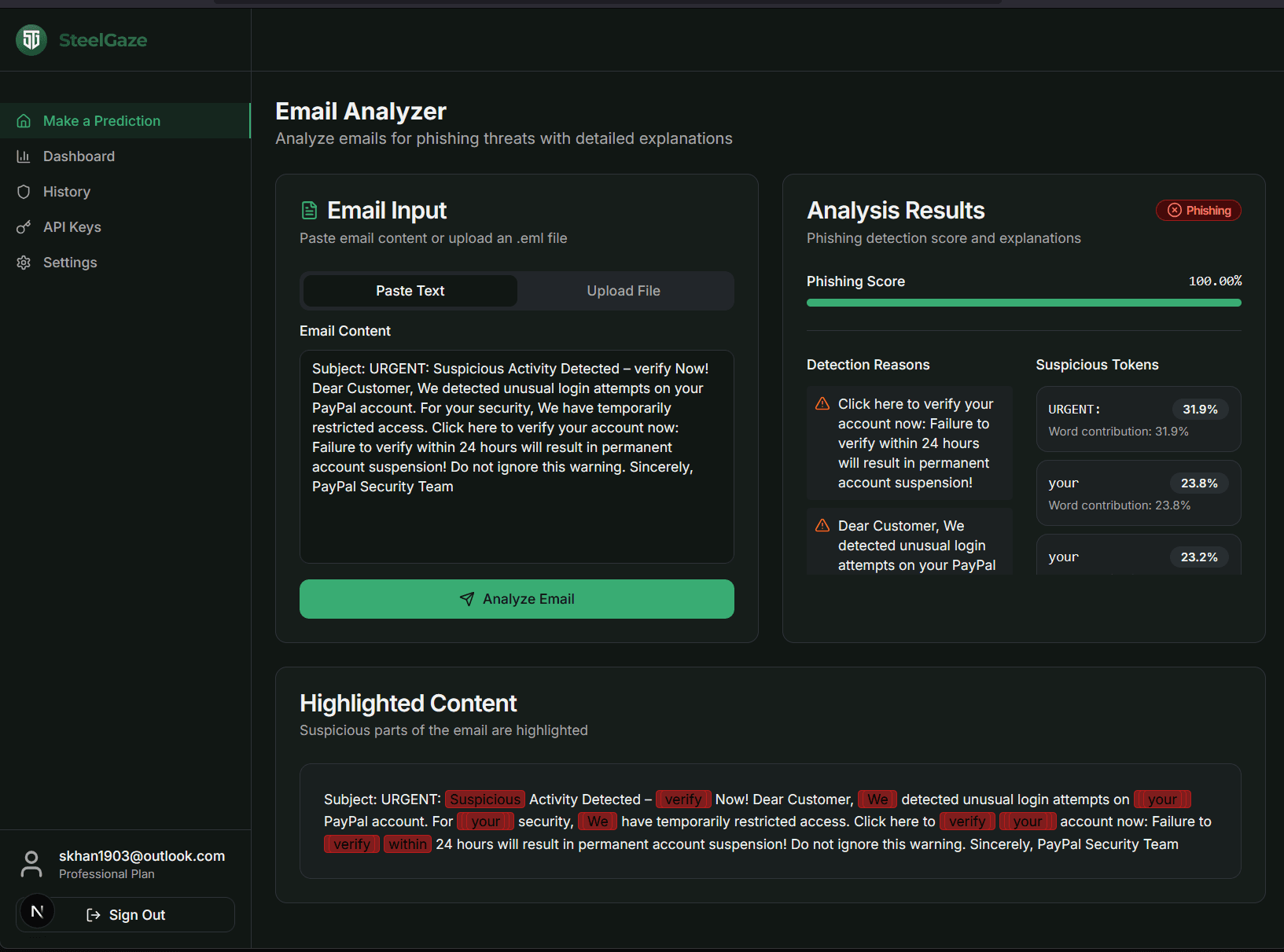Image resolution: width=1284 pixels, height=952 pixels.
Task: Click the Phishing Score progress bar
Action: point(1024,303)
